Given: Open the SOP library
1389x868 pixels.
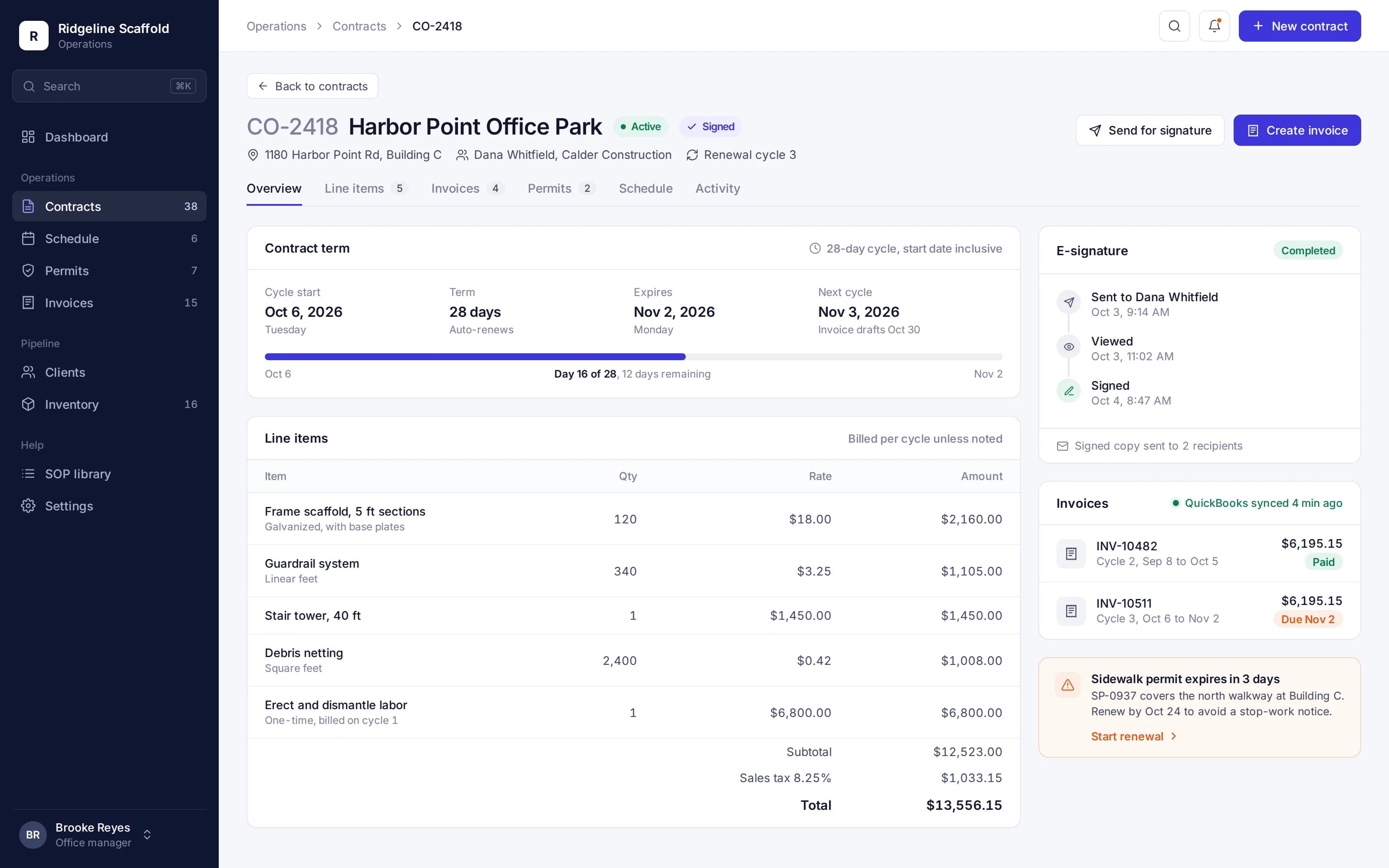Looking at the screenshot, I should click(x=109, y=473).
